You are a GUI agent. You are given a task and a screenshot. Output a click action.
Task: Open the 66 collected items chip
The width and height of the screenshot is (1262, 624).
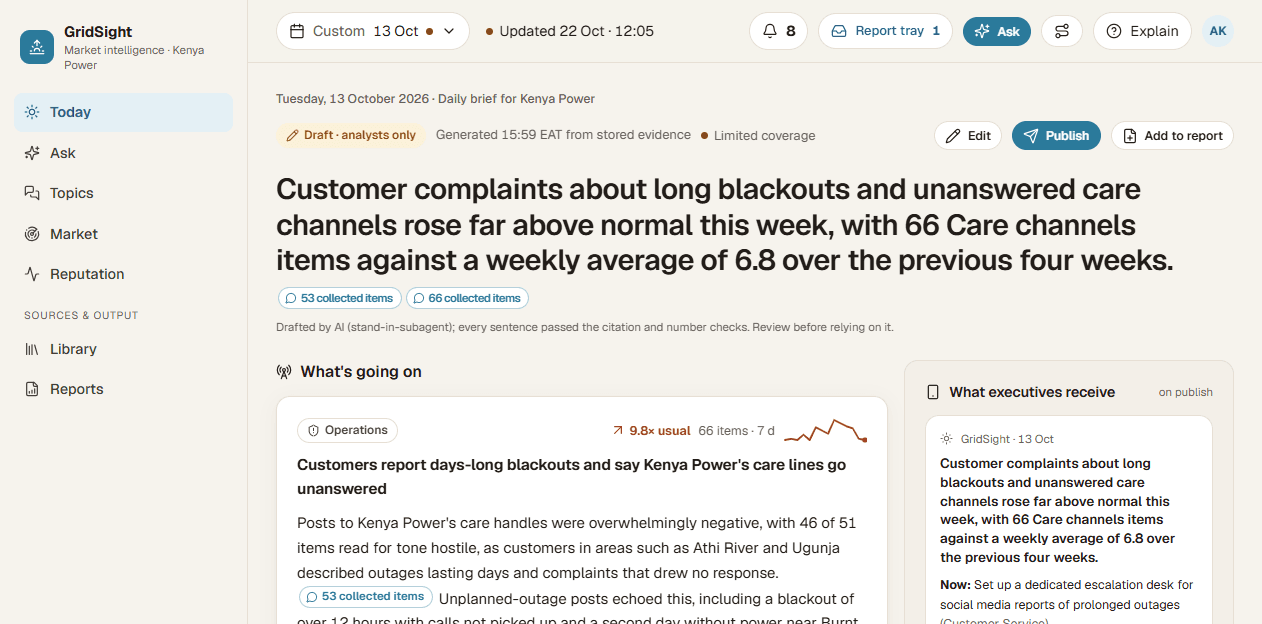[x=467, y=298]
